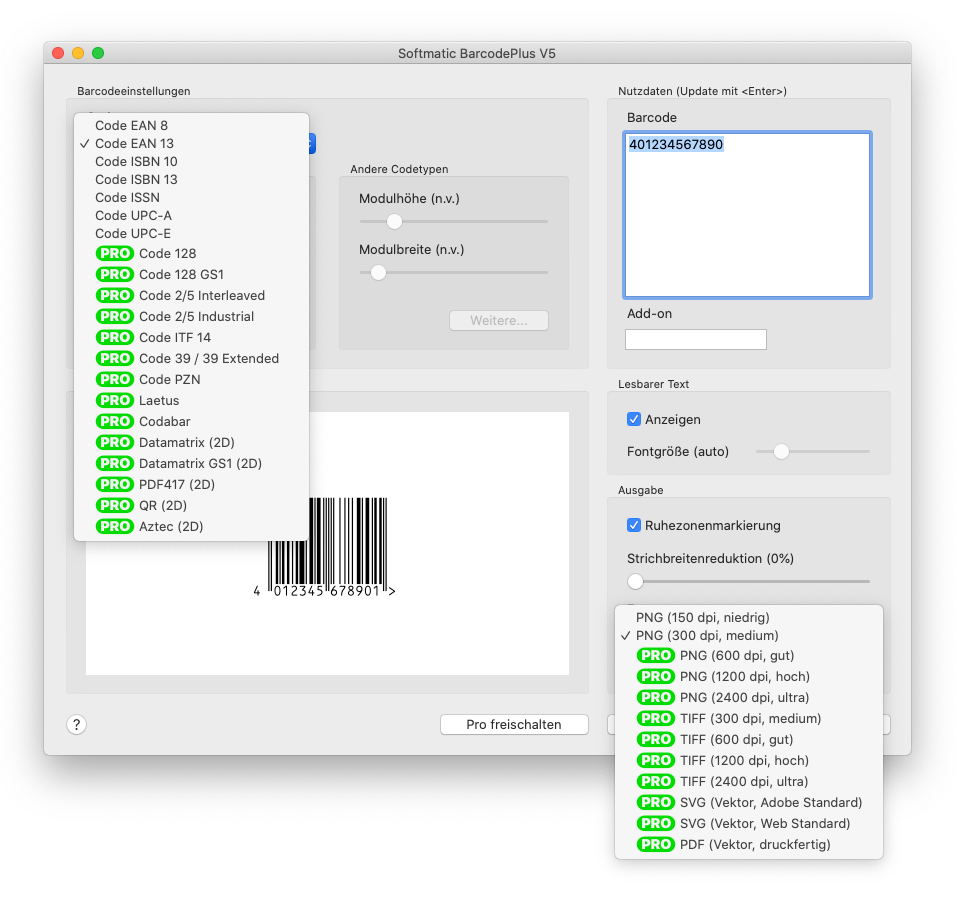The height and width of the screenshot is (905, 957).
Task: Disable the Ruhezonenmarkierung checkbox
Action: pyautogui.click(x=633, y=525)
